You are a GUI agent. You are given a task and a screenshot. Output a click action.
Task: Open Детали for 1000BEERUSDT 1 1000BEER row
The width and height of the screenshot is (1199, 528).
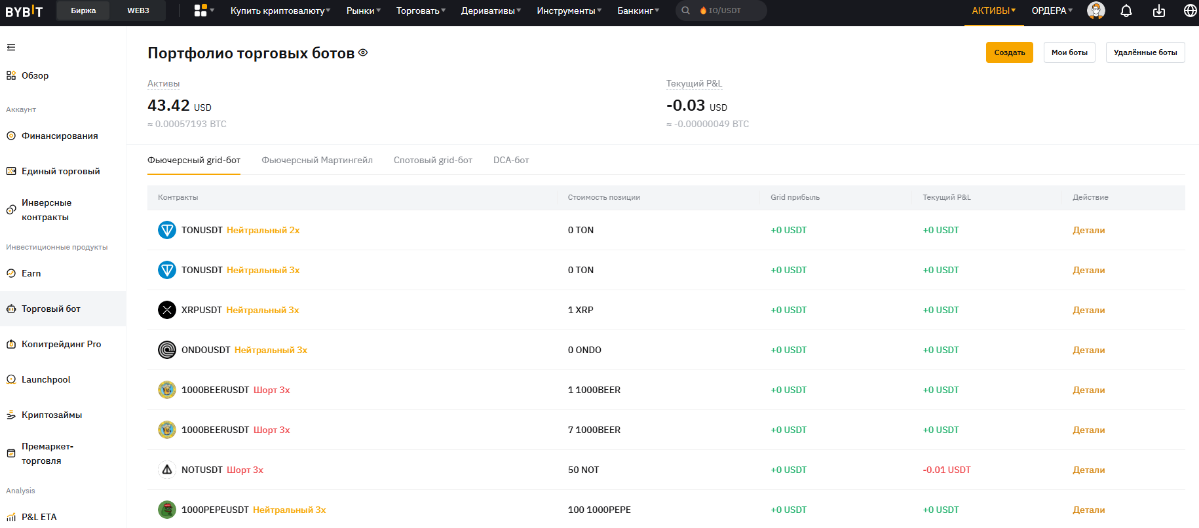tap(1088, 389)
